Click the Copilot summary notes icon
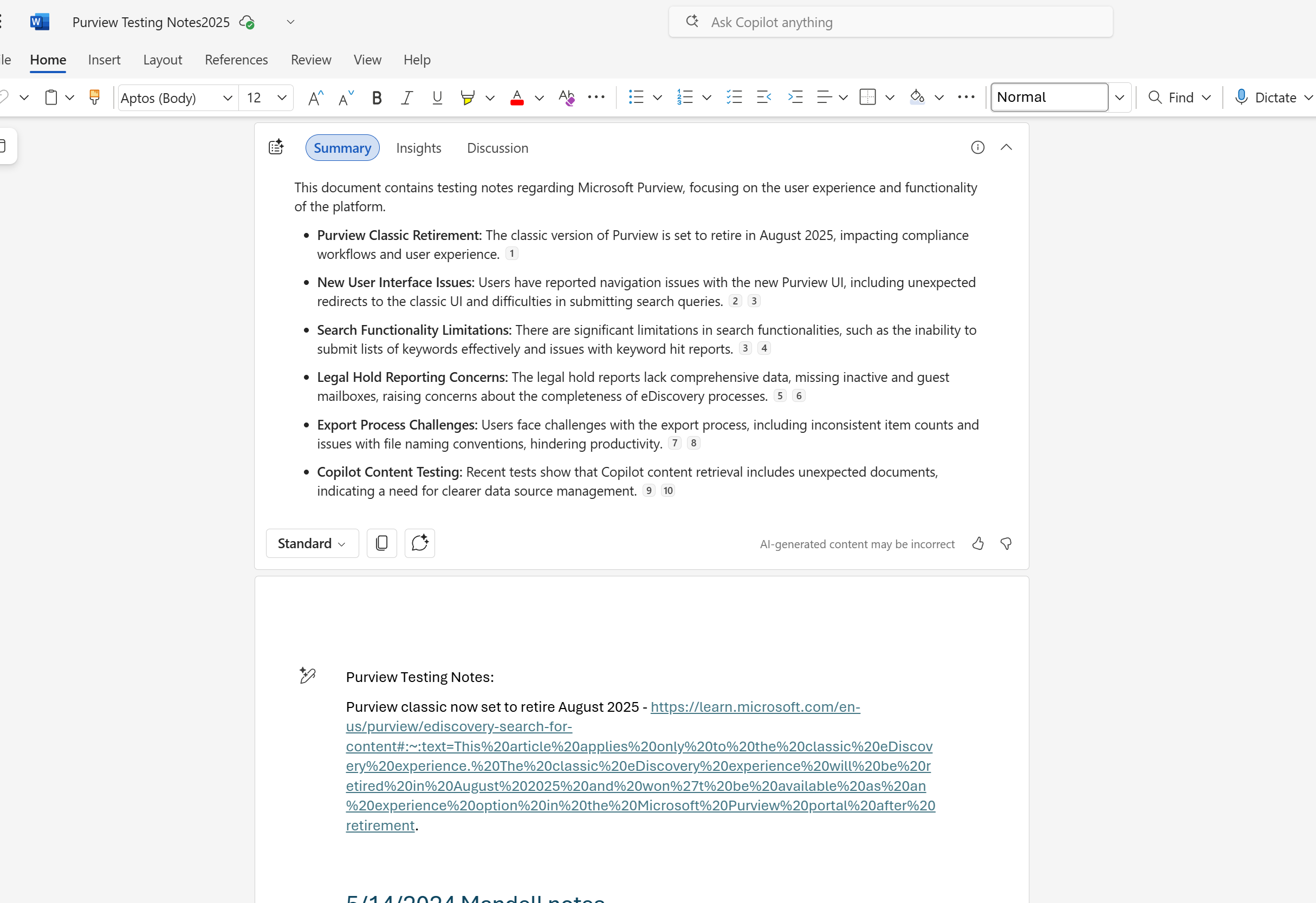This screenshot has height=903, width=1316. 276,148
